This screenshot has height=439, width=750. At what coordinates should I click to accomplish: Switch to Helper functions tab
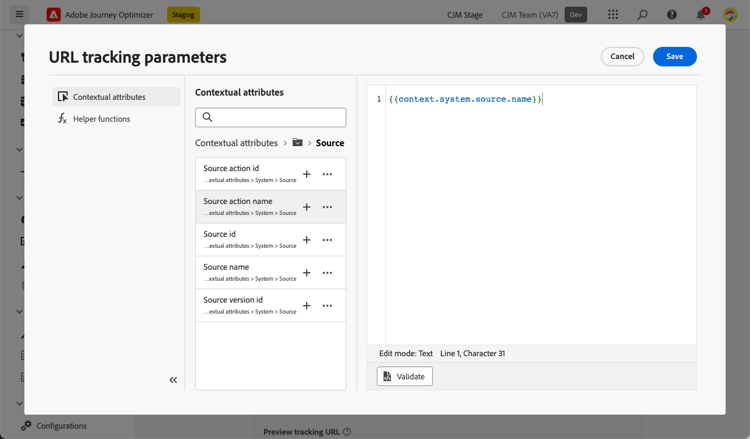click(x=101, y=119)
